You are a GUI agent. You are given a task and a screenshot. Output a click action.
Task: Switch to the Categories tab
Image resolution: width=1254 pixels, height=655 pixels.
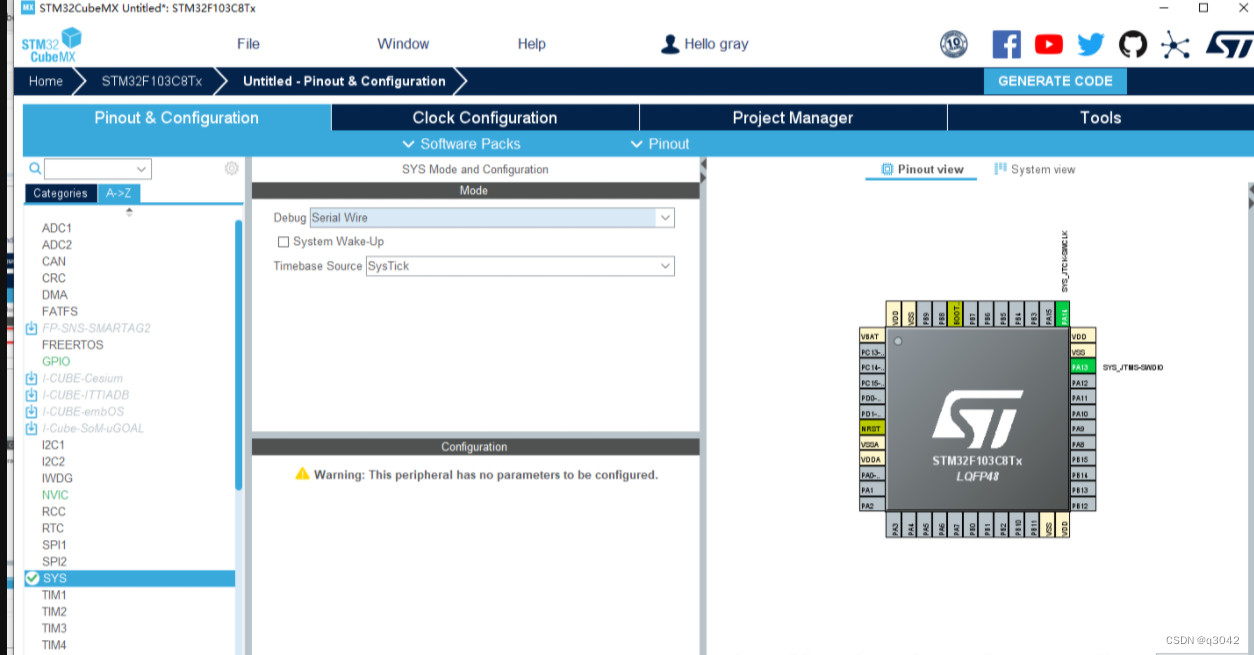pyautogui.click(x=60, y=194)
